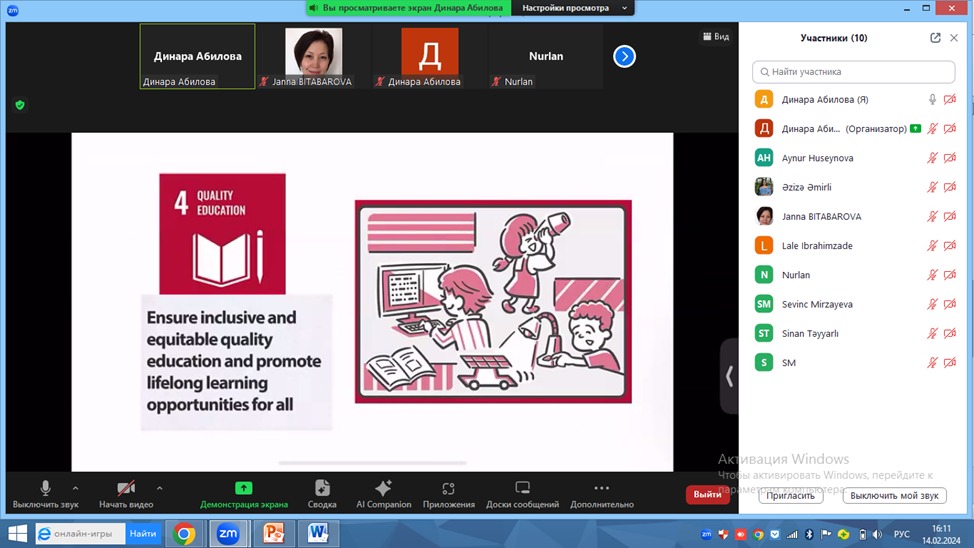Viewport: 974px width, 548px height.
Task: Open Доски сообщений whiteboards
Action: tap(522, 495)
